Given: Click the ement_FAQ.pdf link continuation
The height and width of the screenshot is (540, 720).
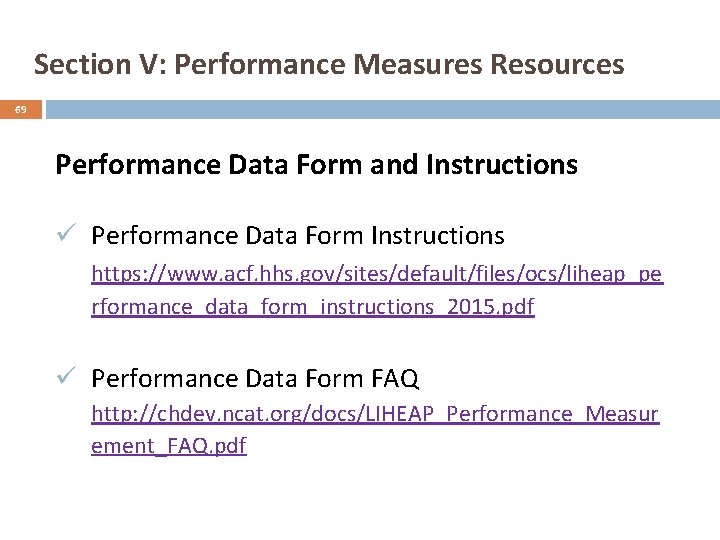Looking at the screenshot, I should pyautogui.click(x=169, y=446).
